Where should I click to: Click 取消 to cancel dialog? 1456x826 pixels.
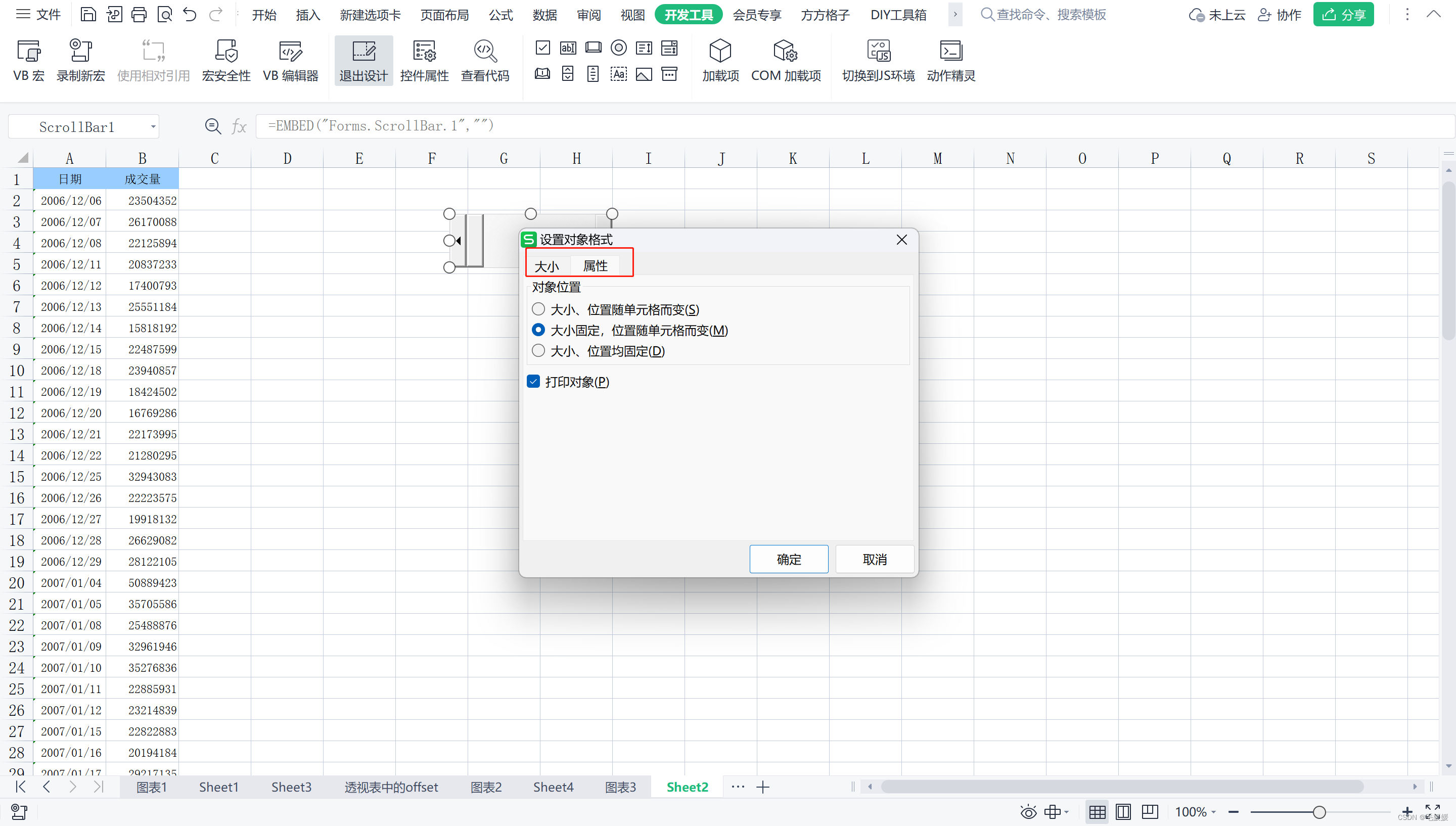[x=874, y=559]
